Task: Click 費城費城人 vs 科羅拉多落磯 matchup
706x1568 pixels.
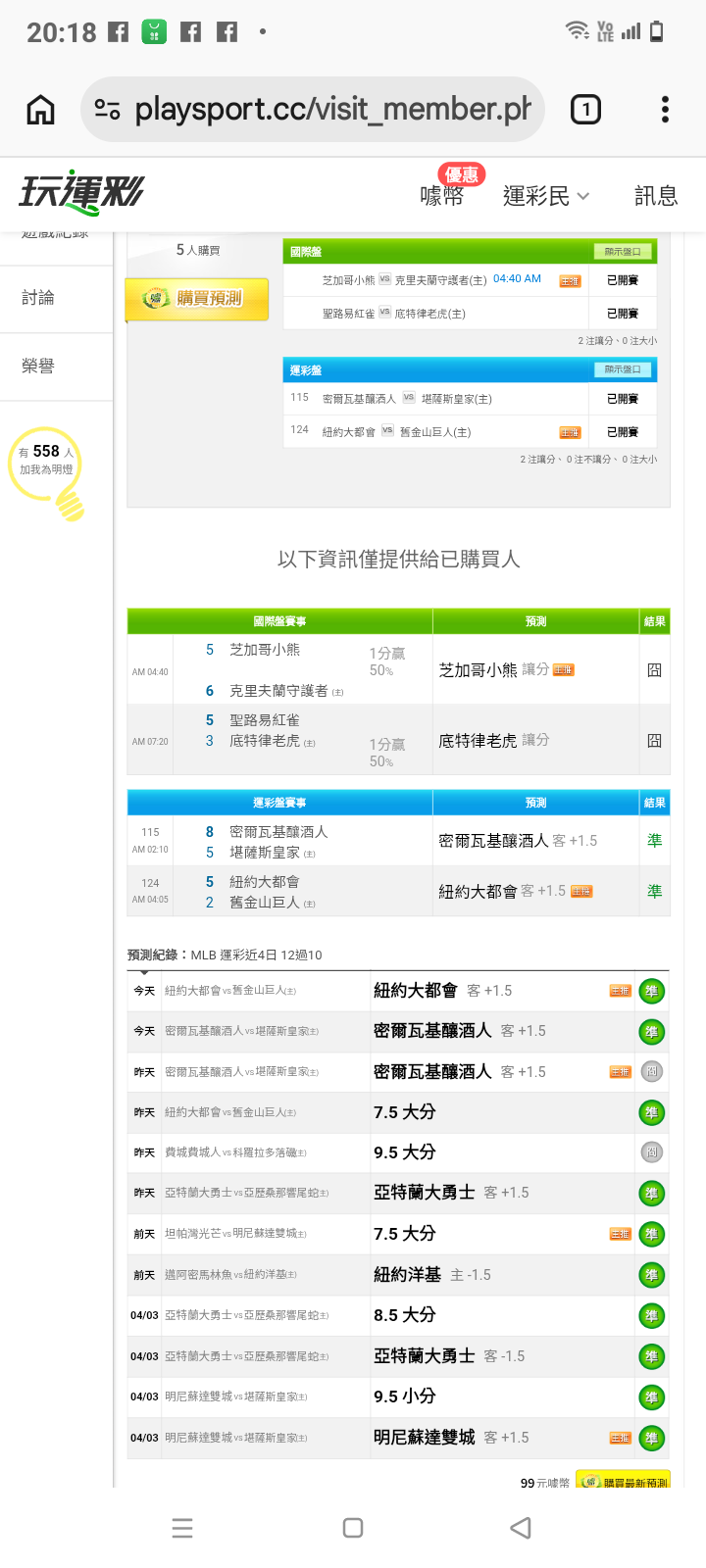Action: click(235, 1152)
